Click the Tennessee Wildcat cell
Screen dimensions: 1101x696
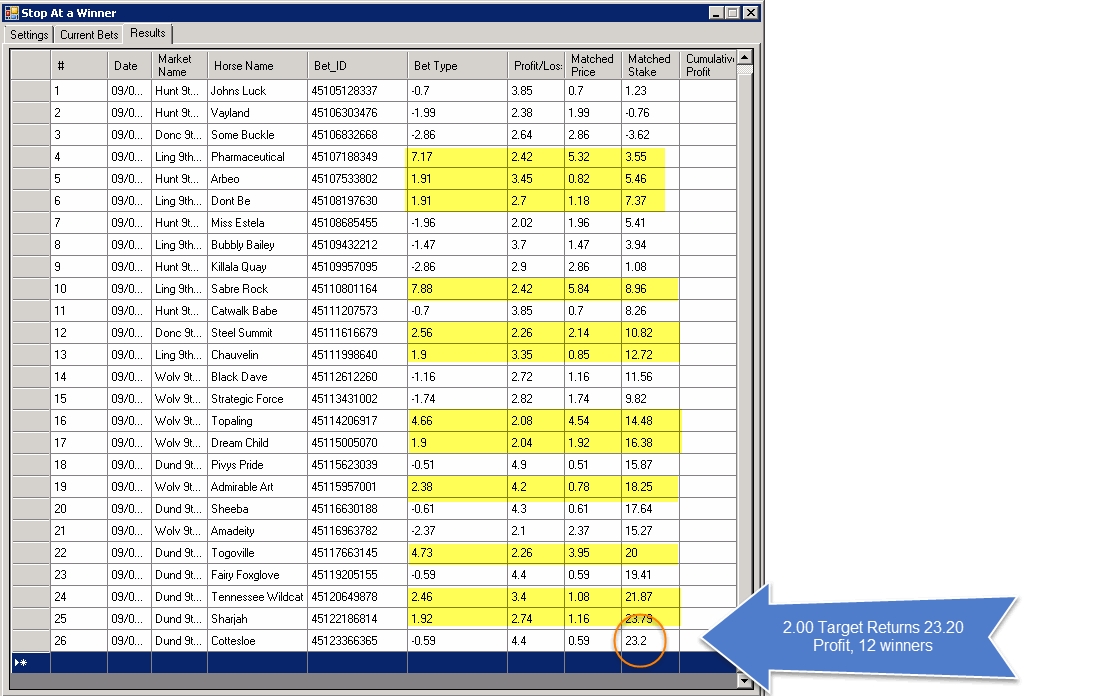[x=256, y=597]
